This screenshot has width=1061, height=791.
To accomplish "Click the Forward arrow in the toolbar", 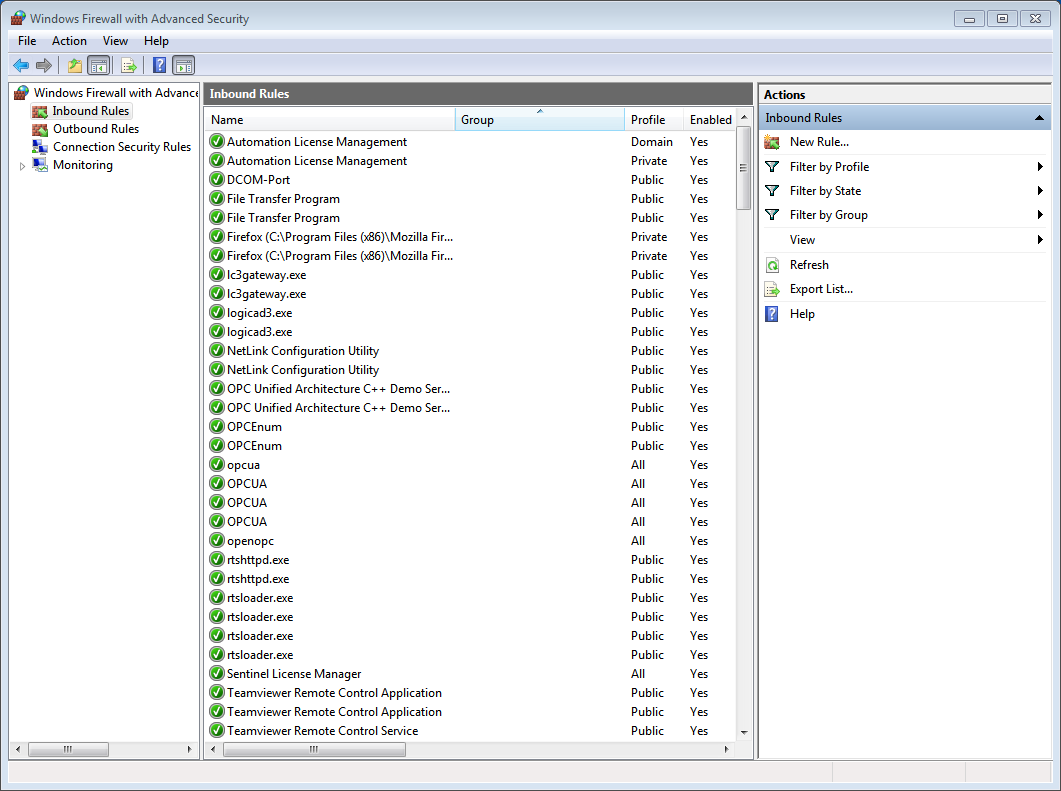I will [x=44, y=66].
